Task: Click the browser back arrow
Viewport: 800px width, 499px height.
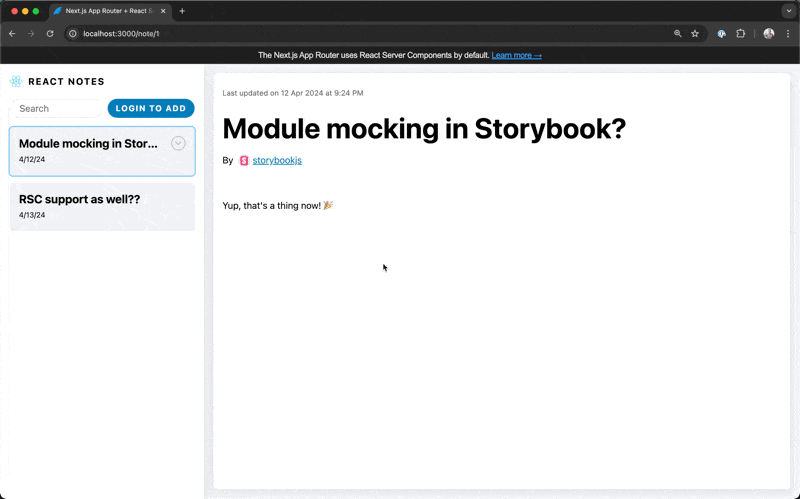Action: tap(12, 34)
